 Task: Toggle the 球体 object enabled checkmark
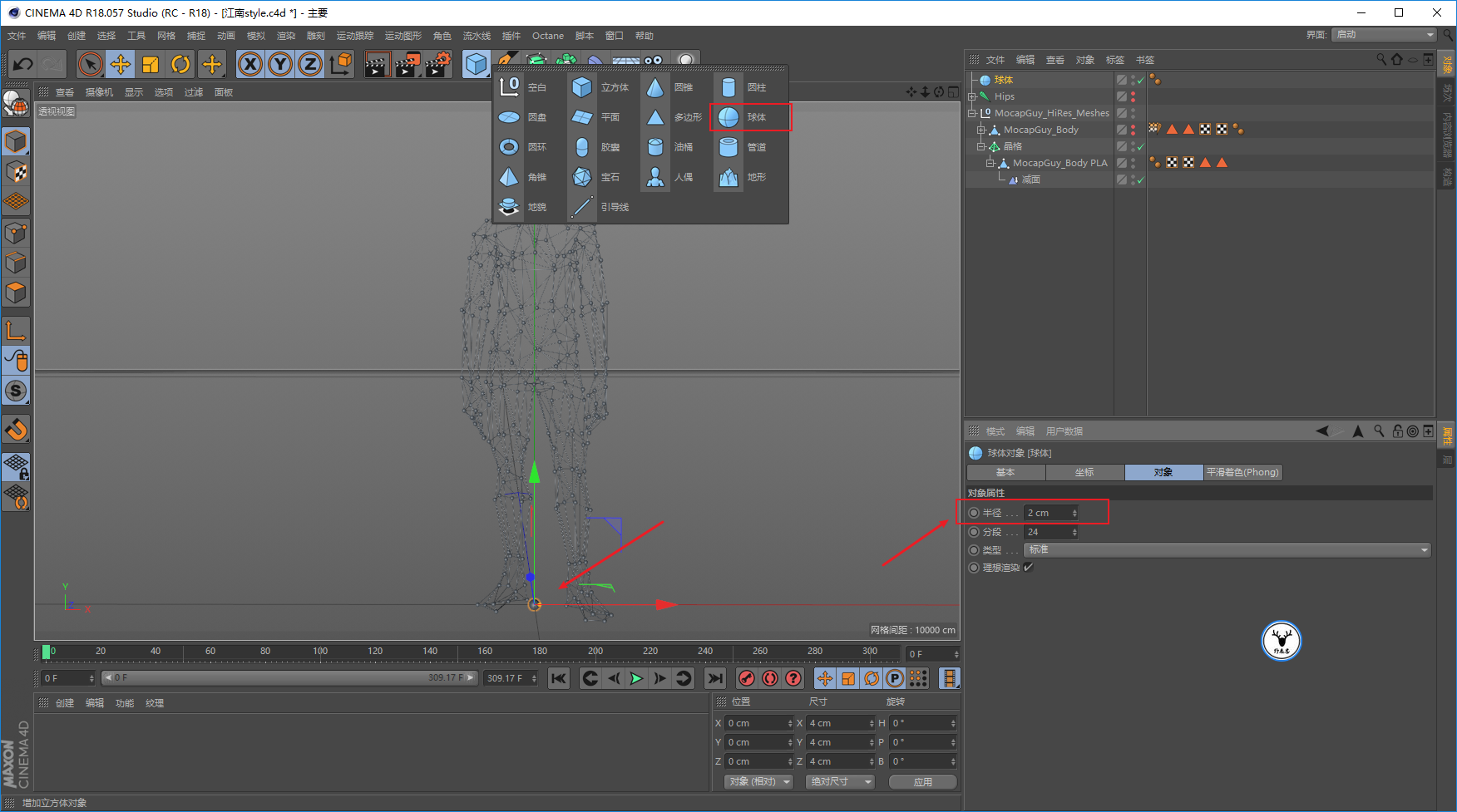coord(1141,81)
